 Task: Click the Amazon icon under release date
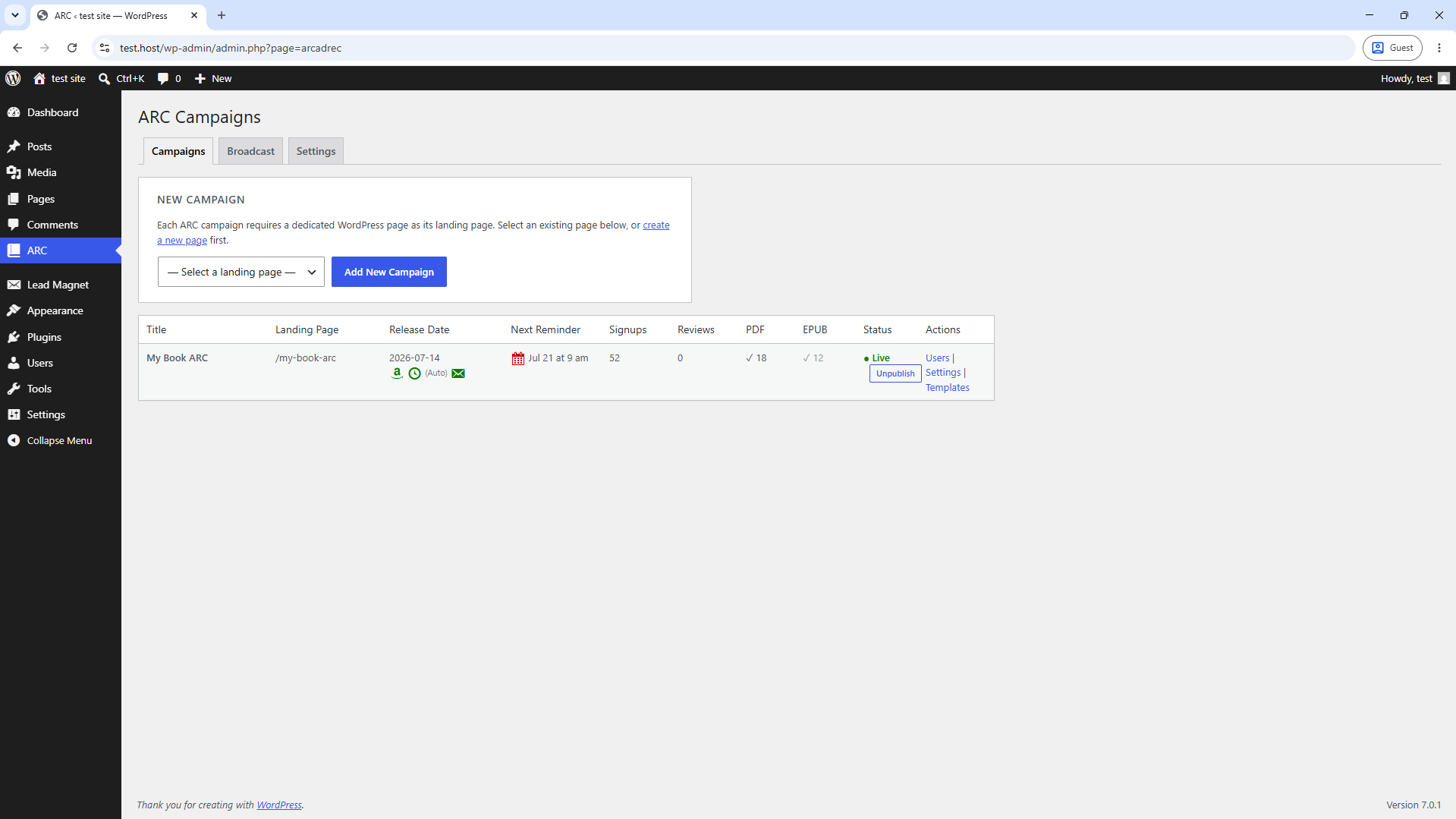(397, 373)
